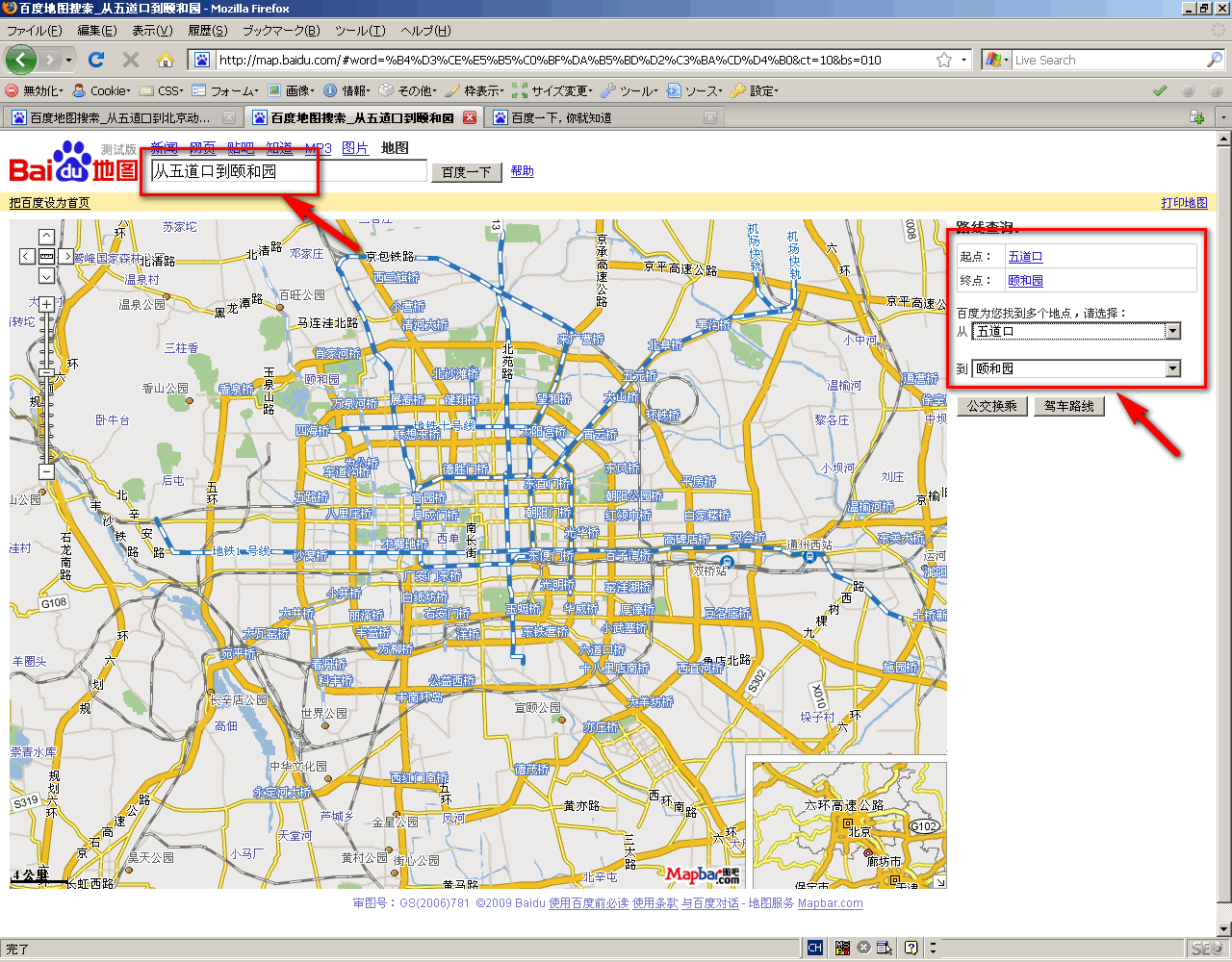Open the サイズ変更 developer toolbar menu
The width and height of the screenshot is (1232, 962).
[x=552, y=90]
